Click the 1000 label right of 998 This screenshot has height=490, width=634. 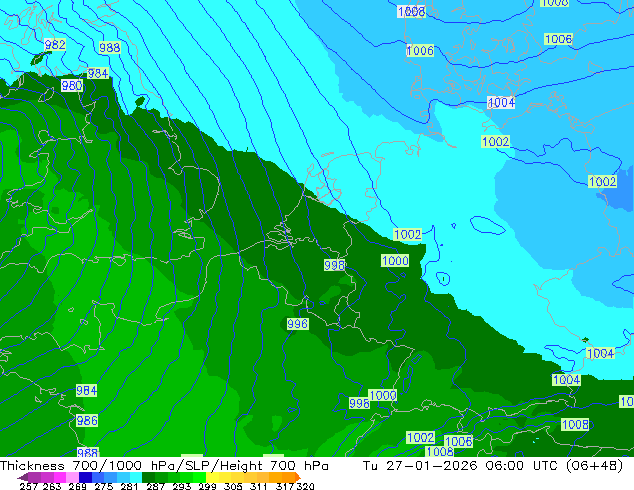[395, 261]
